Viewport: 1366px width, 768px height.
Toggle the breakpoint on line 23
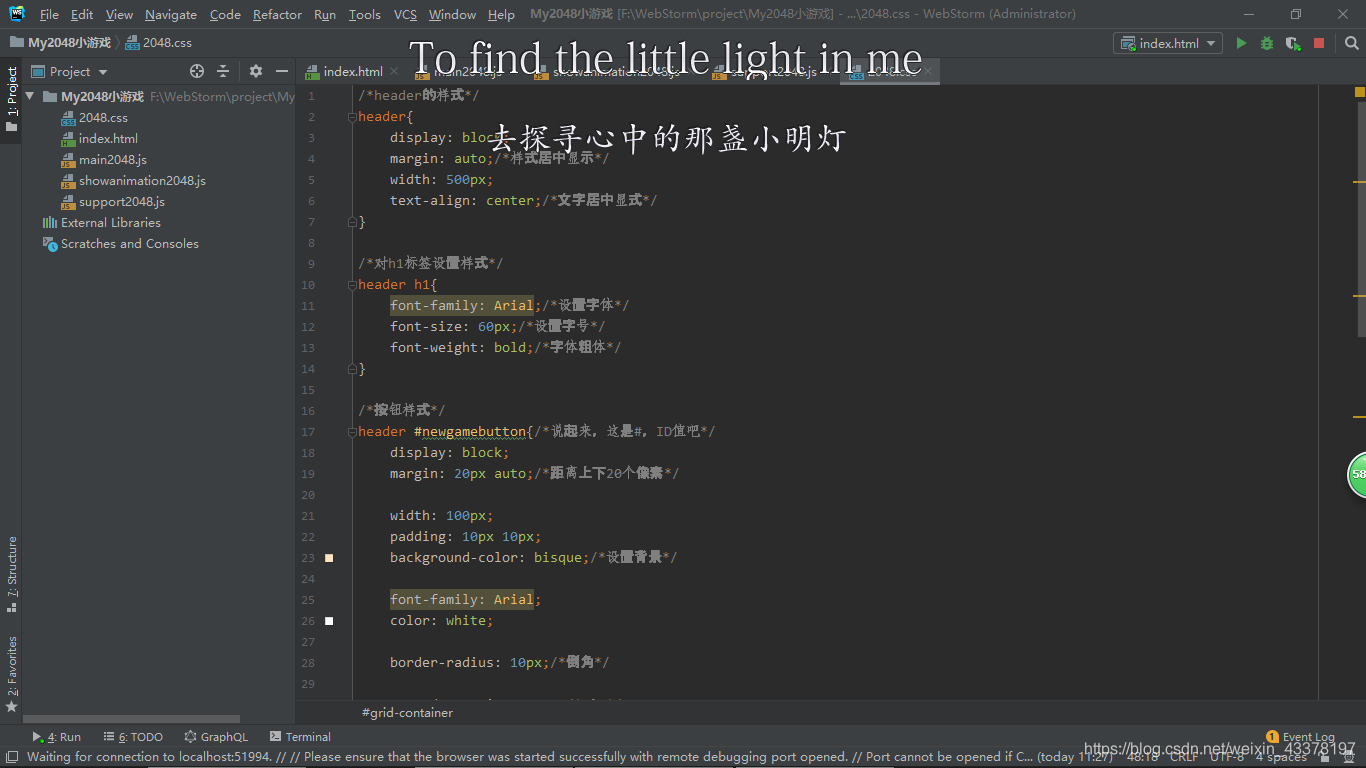[329, 557]
